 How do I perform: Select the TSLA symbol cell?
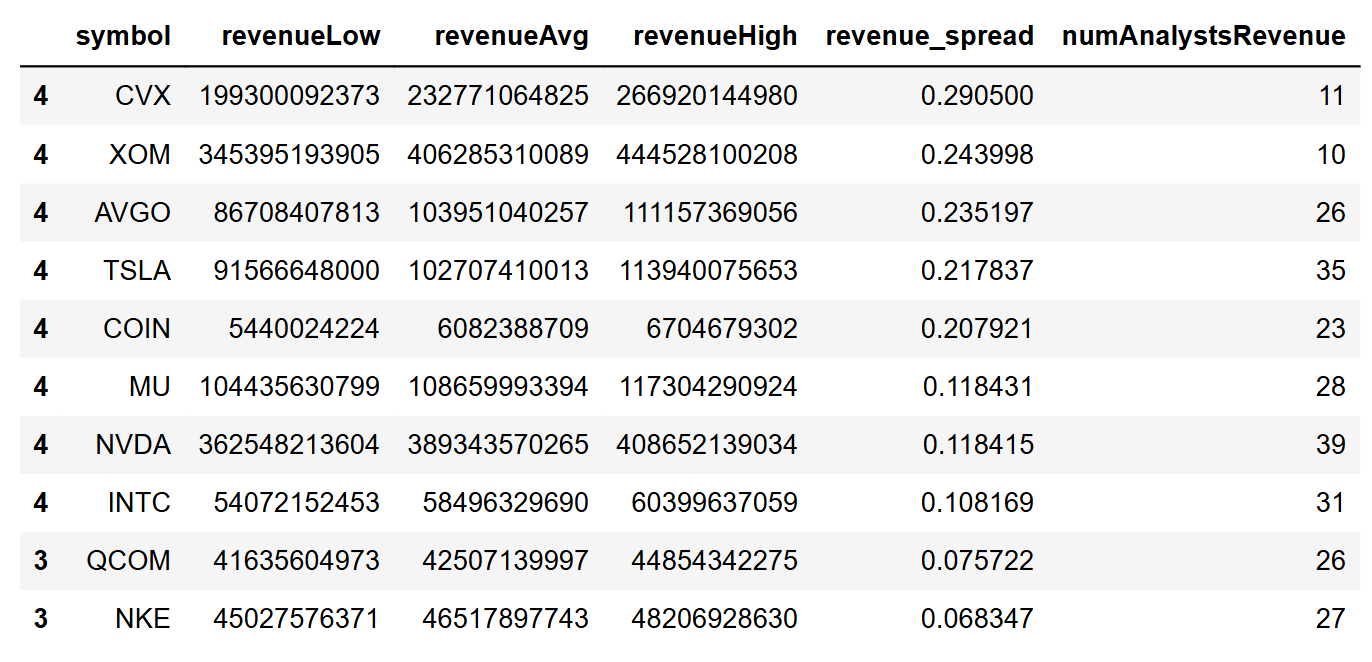click(x=136, y=270)
